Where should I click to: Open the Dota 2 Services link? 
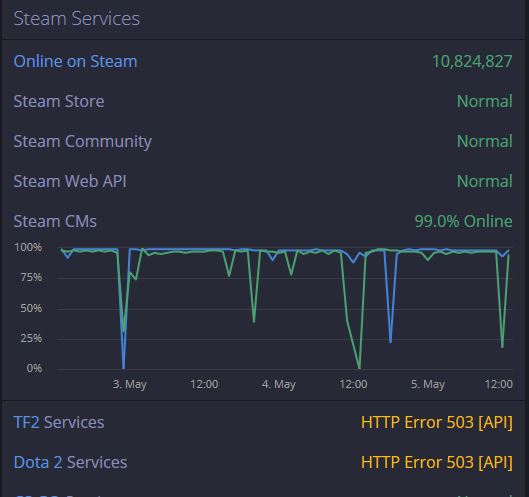click(x=70, y=462)
